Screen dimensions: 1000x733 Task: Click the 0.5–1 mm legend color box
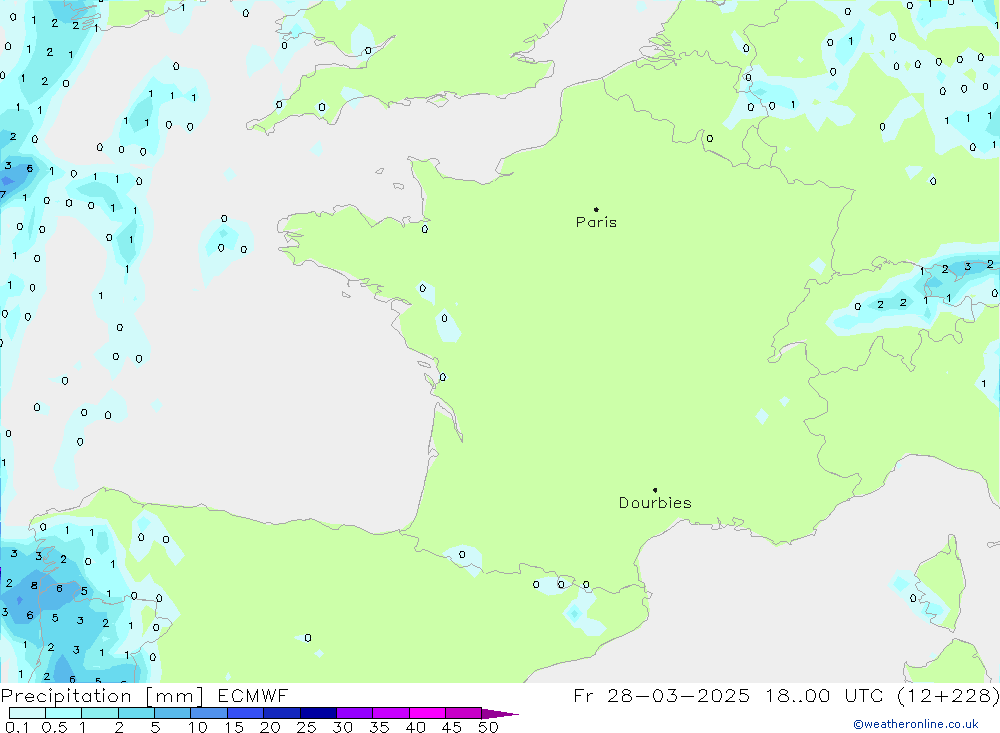[63, 713]
